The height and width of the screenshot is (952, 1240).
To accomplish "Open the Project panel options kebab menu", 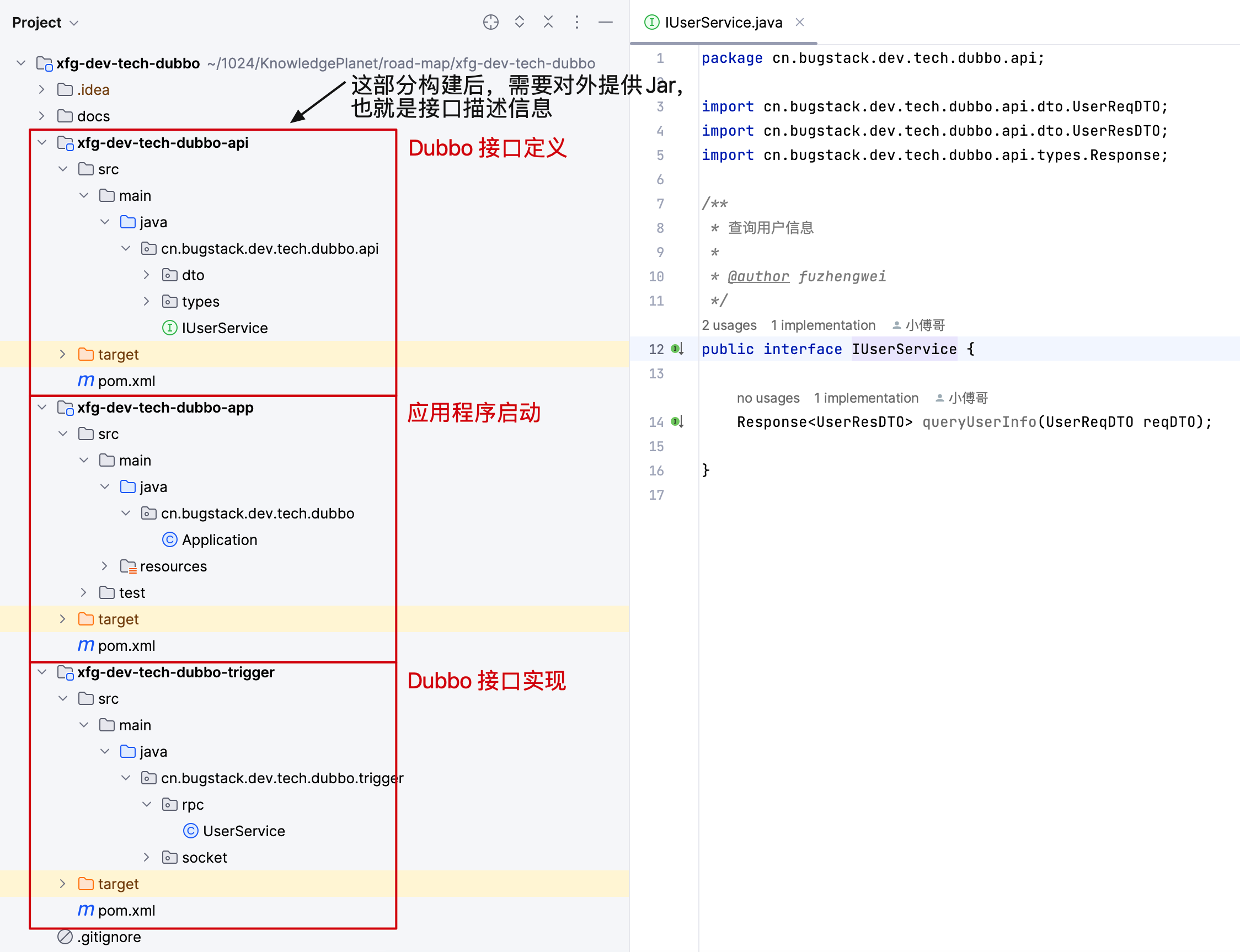I will coord(577,22).
